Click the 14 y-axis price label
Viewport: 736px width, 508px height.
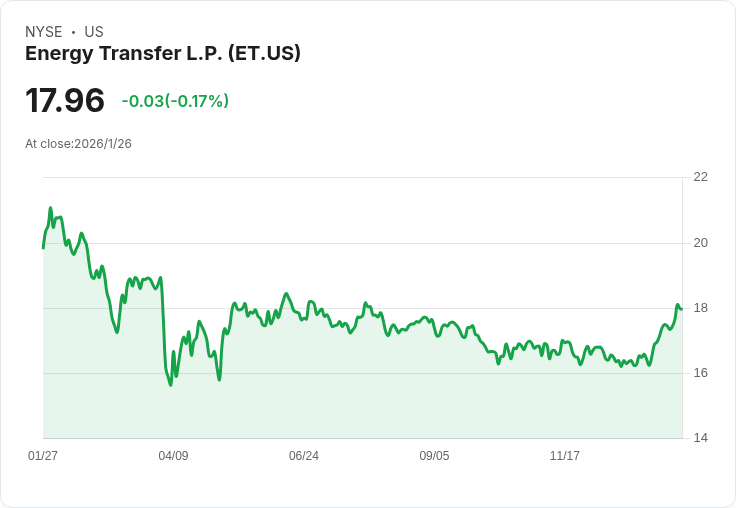point(700,438)
